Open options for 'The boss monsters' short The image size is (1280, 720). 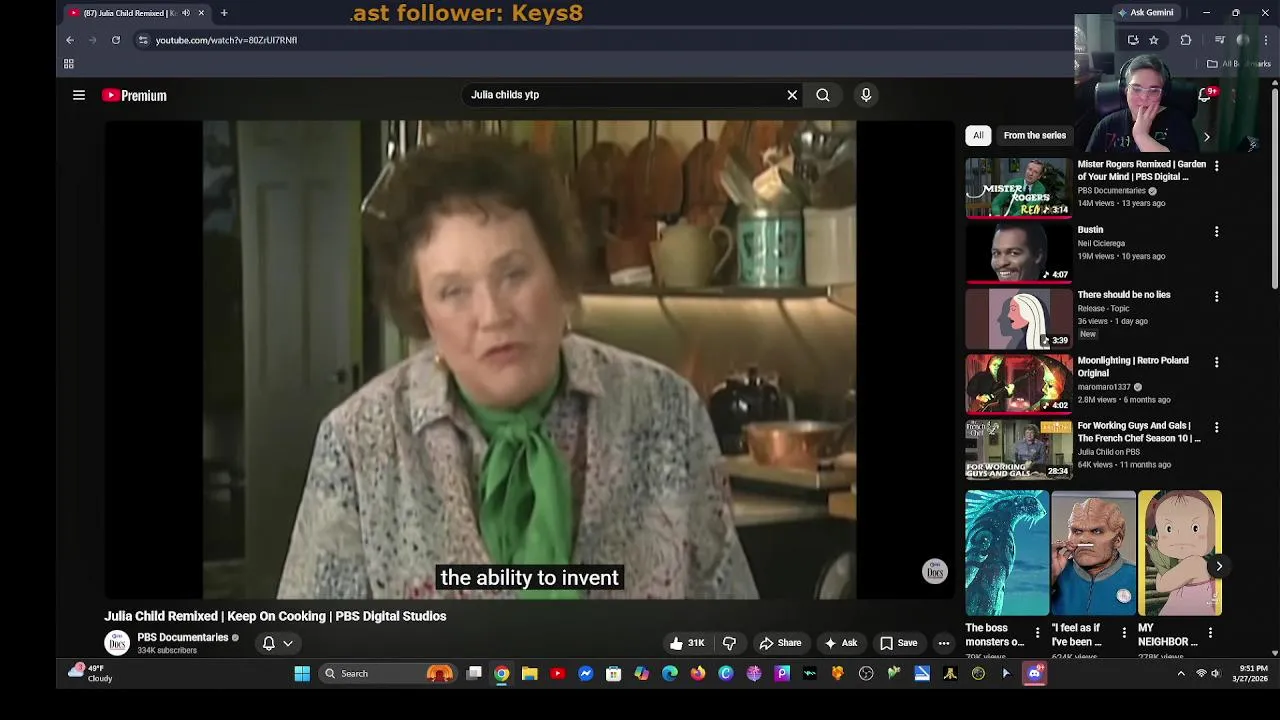pyautogui.click(x=1037, y=633)
